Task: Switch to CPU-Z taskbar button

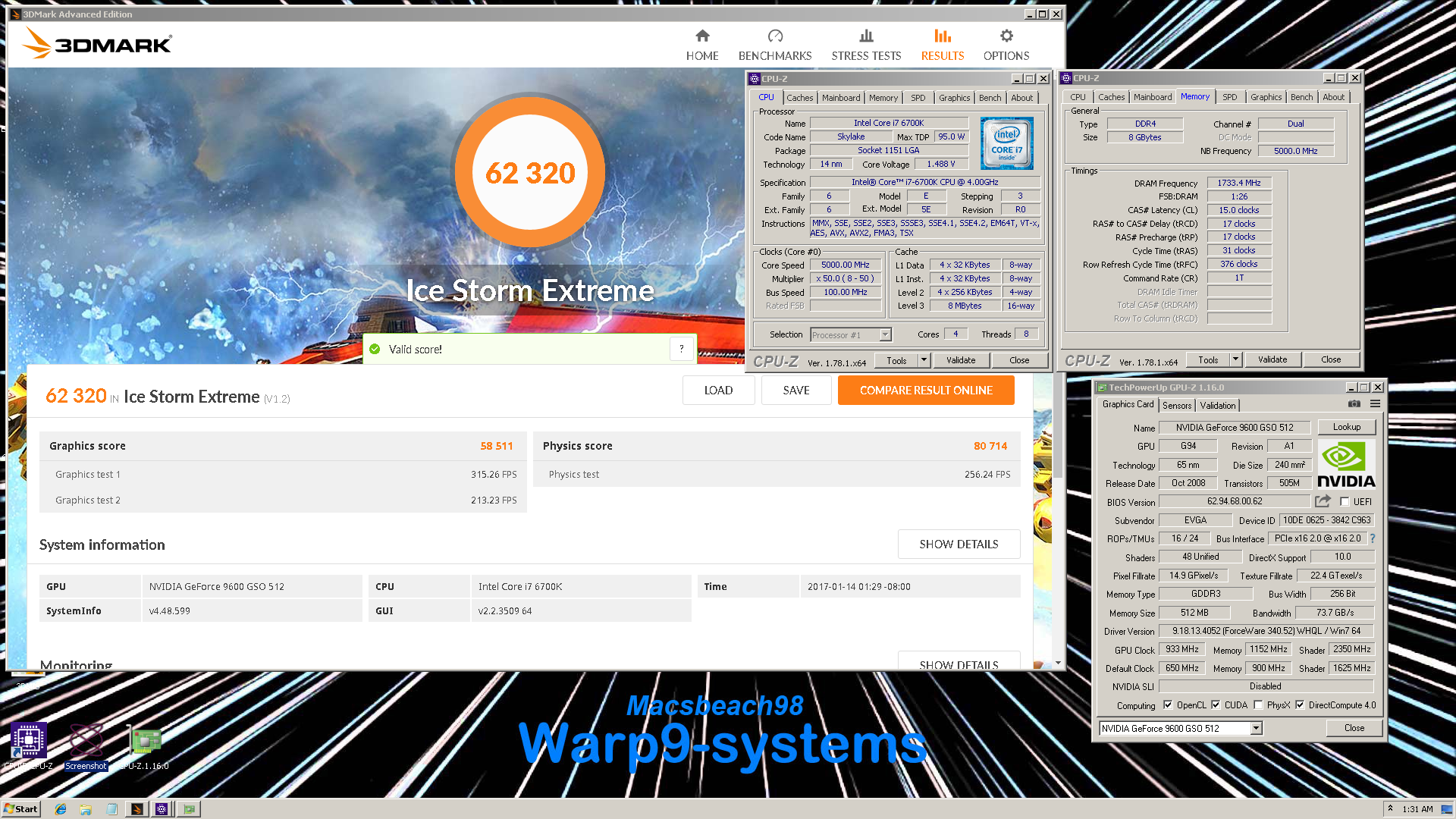Action: pyautogui.click(x=162, y=809)
